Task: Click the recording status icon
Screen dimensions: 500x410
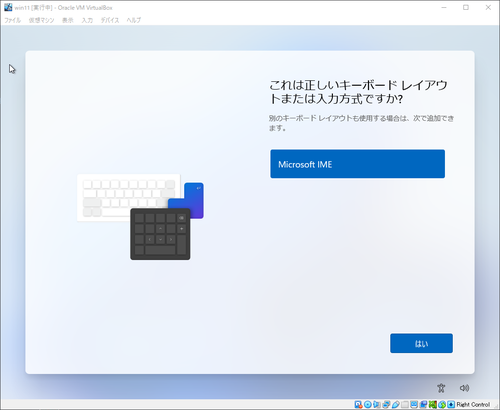Action: point(423,405)
